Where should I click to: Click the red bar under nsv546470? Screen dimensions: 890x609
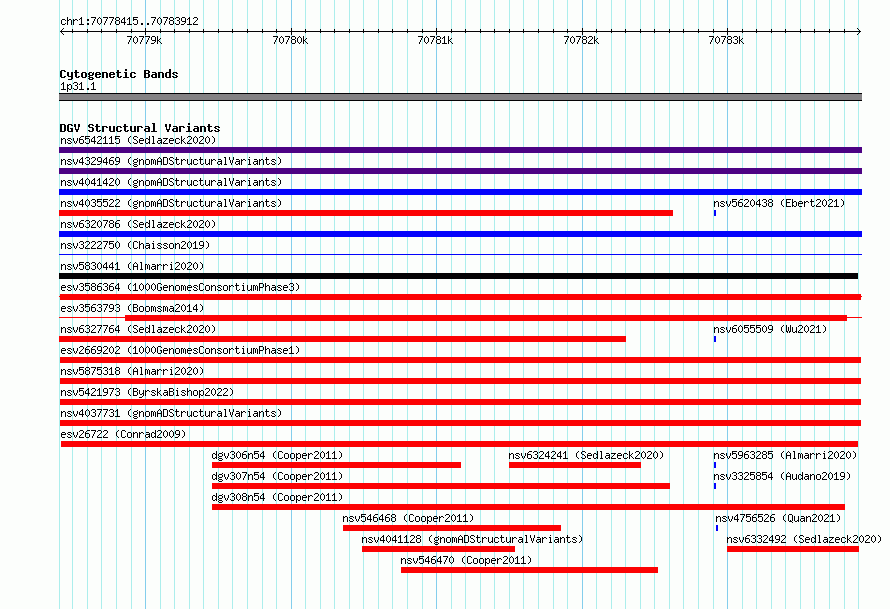(529, 570)
